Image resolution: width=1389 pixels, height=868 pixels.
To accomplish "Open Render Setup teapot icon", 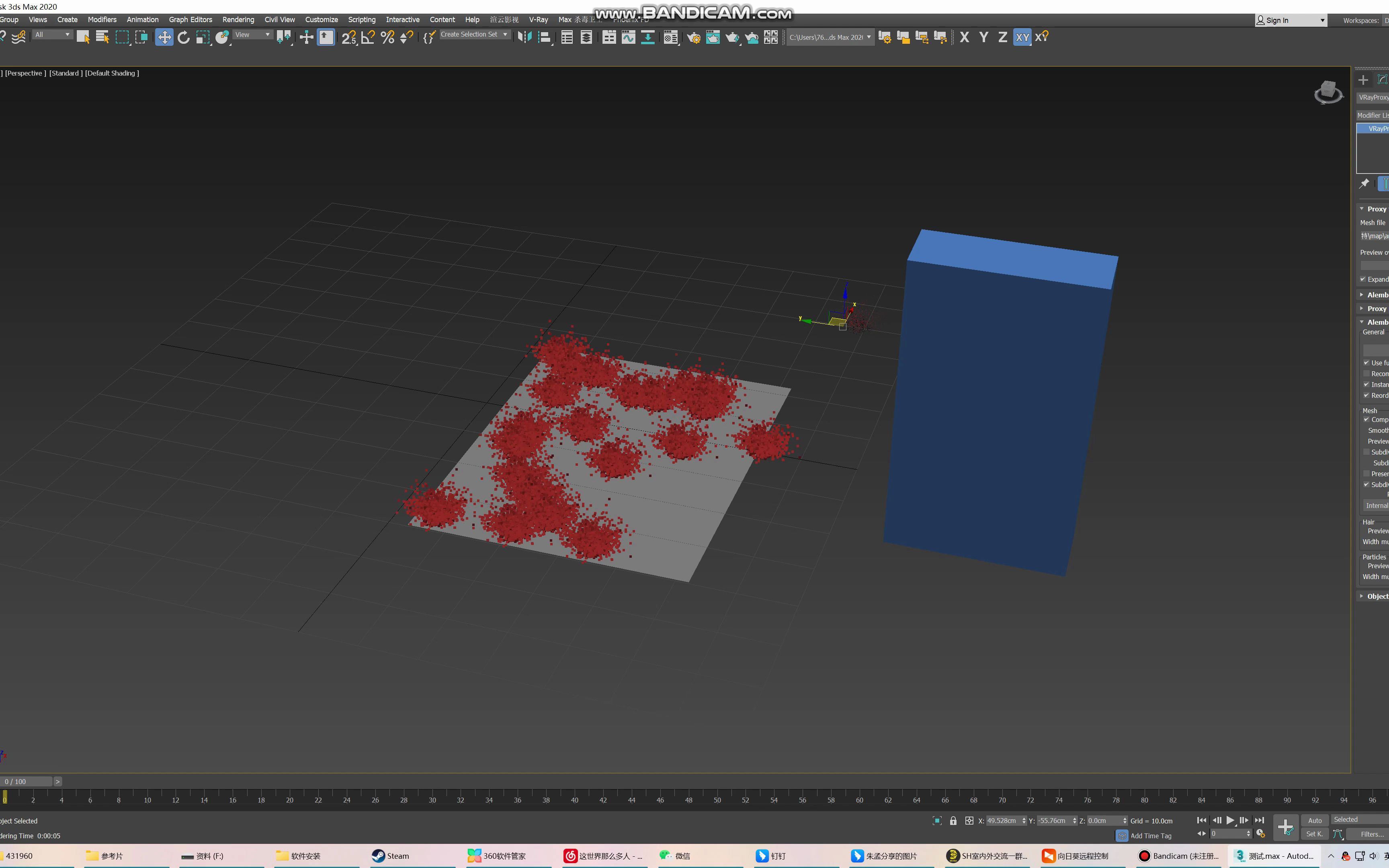I will point(693,38).
